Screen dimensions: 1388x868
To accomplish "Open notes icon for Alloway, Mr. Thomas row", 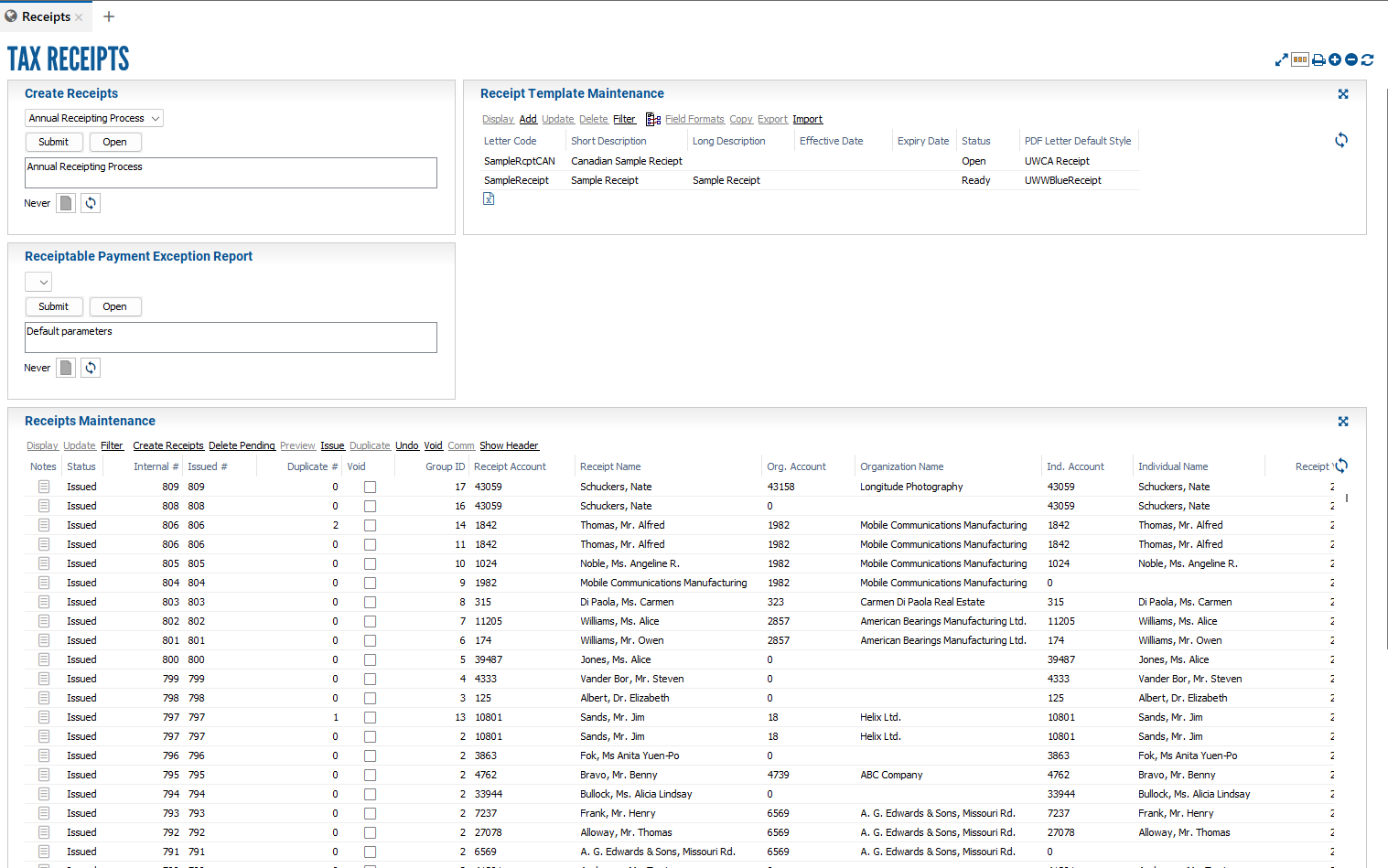I will tap(44, 832).
